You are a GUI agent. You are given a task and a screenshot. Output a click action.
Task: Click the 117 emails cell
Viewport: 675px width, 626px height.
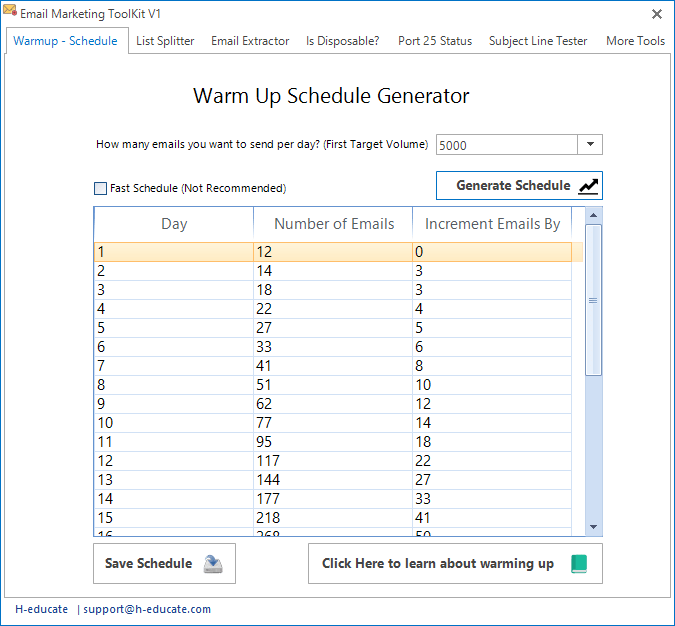[x=333, y=461]
